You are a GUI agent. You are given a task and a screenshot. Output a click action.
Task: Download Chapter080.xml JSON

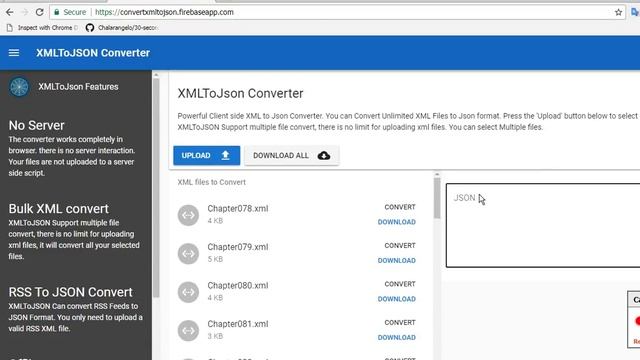point(396,299)
